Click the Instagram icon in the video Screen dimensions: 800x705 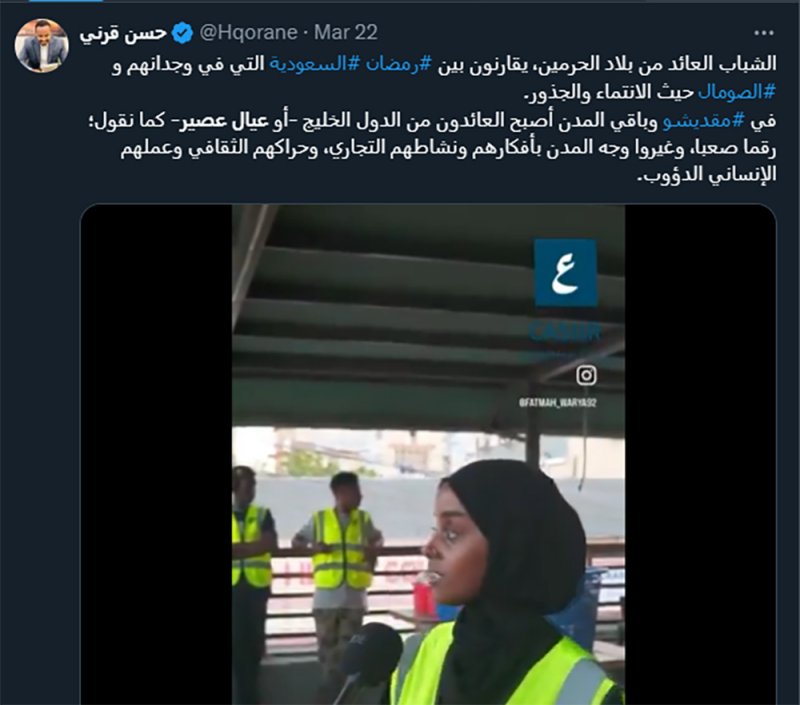(586, 375)
